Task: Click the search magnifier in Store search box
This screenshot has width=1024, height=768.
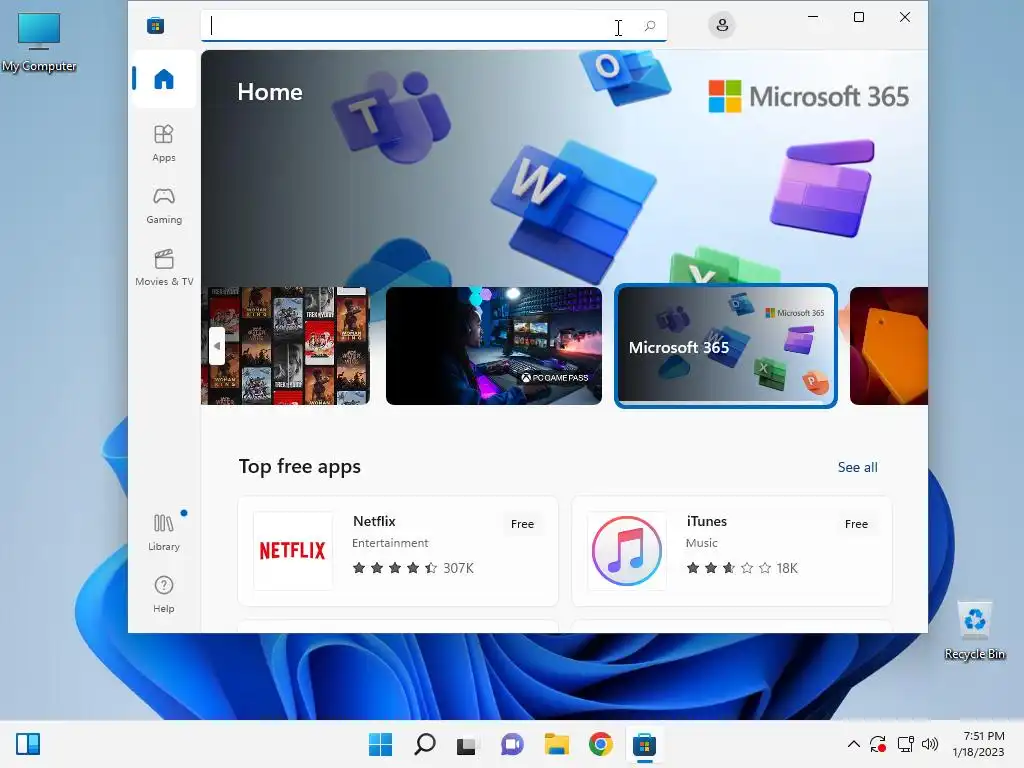Action: (650, 26)
